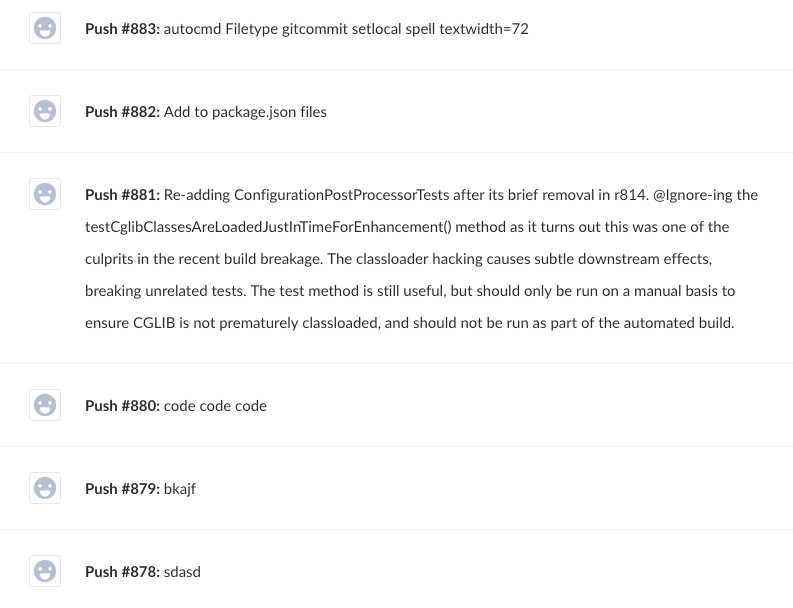Open the user avatar for Push #881
793x608 pixels.
45,194
